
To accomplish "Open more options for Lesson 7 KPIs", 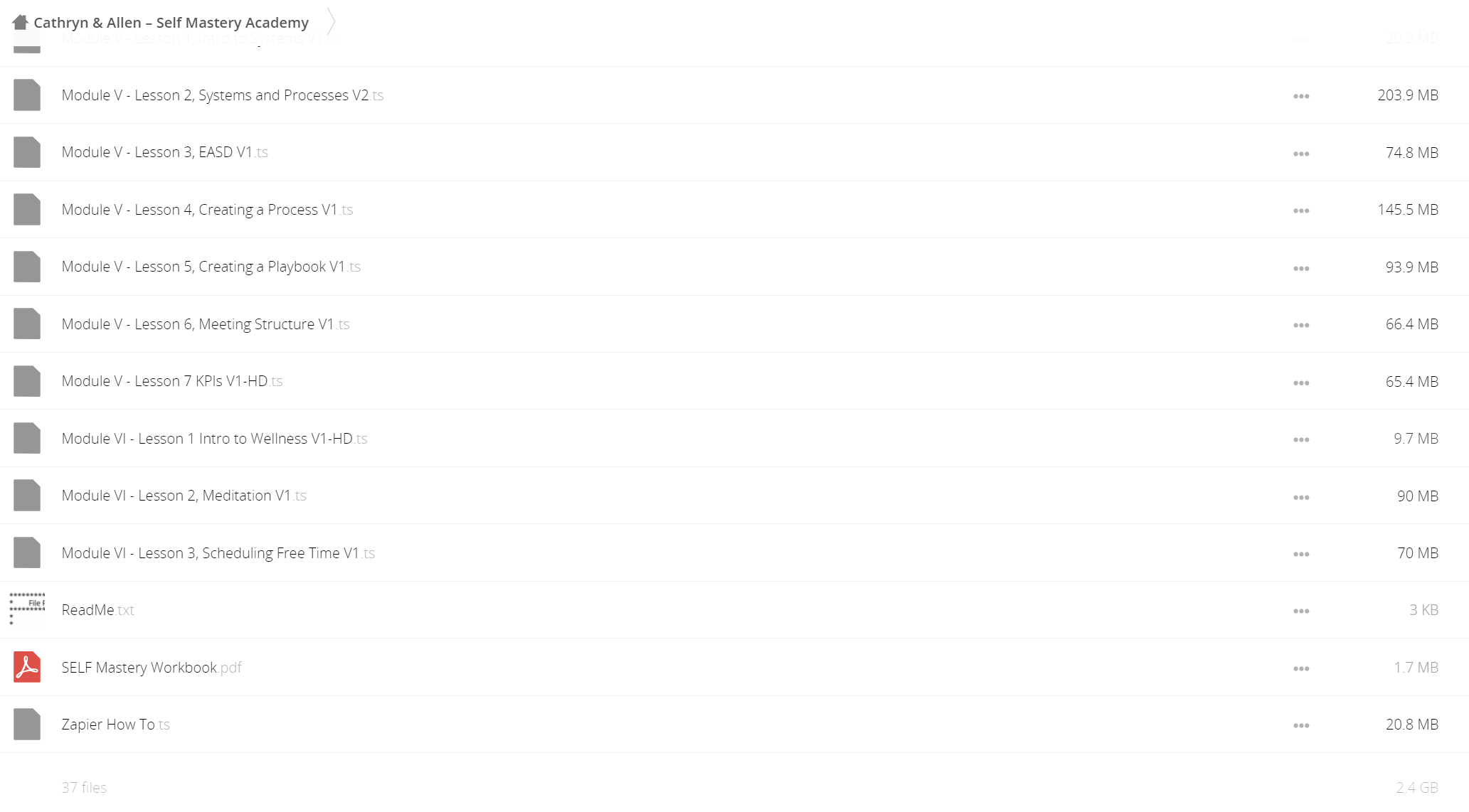I will pos(1301,383).
